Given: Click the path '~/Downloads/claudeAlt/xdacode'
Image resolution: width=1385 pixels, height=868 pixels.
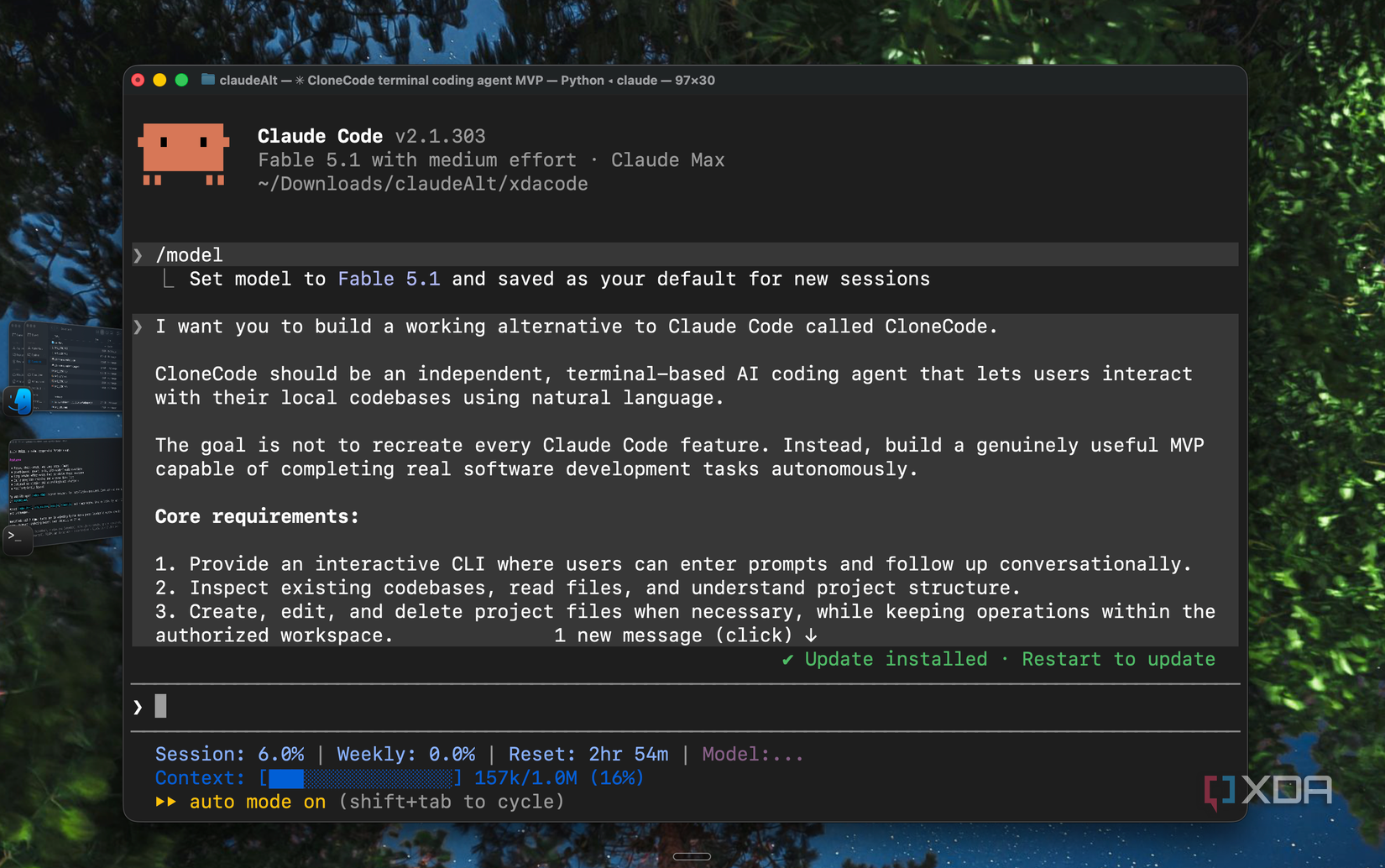Looking at the screenshot, I should click(x=422, y=184).
